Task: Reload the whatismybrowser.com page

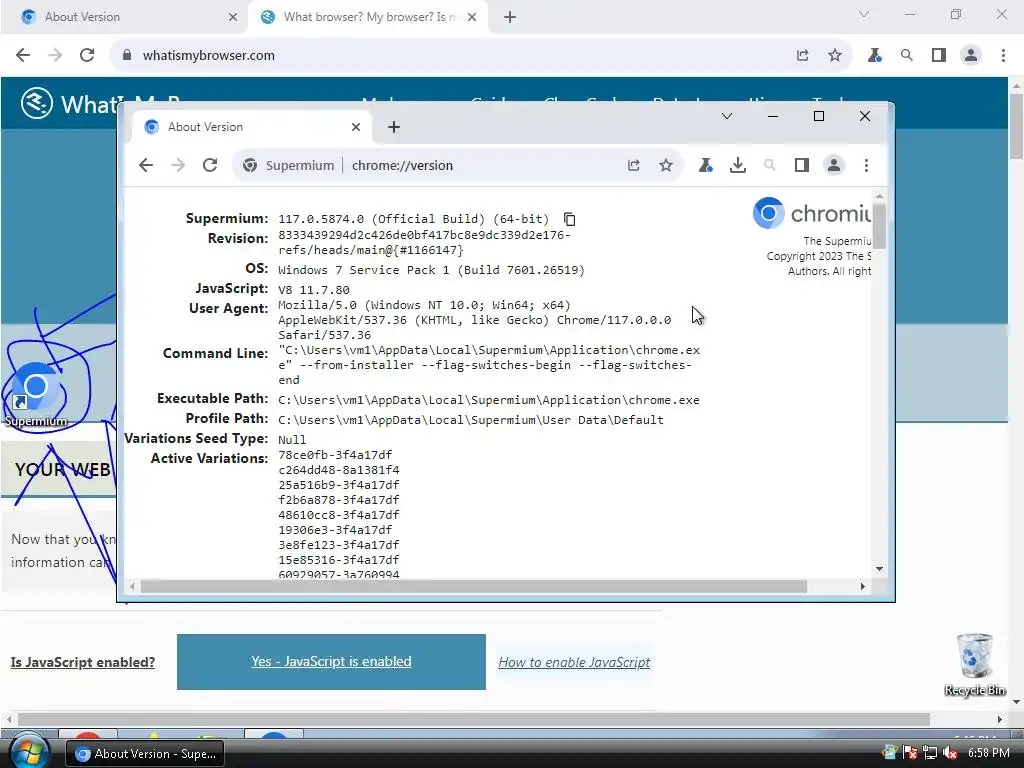Action: [x=87, y=56]
